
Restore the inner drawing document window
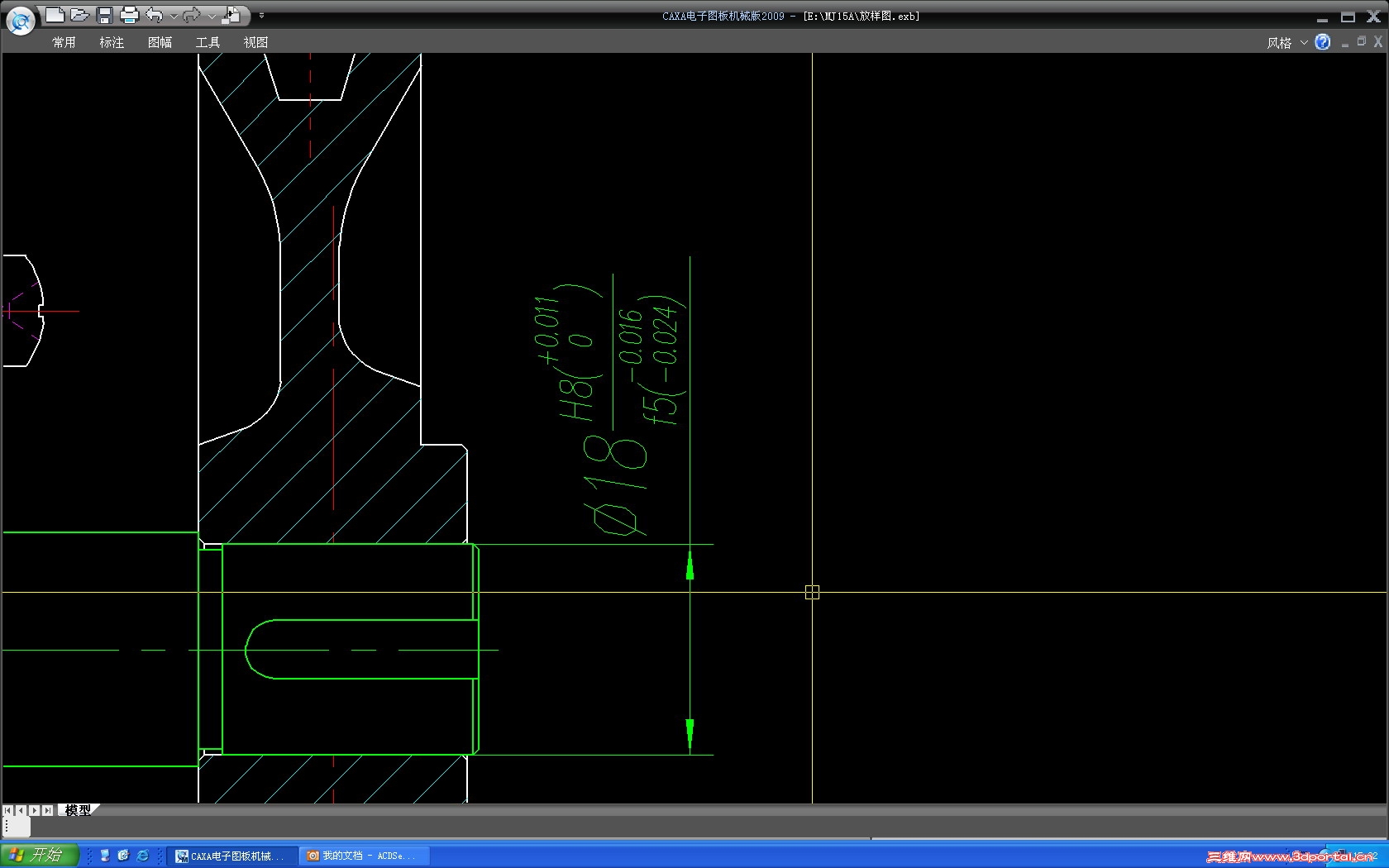coord(1362,42)
